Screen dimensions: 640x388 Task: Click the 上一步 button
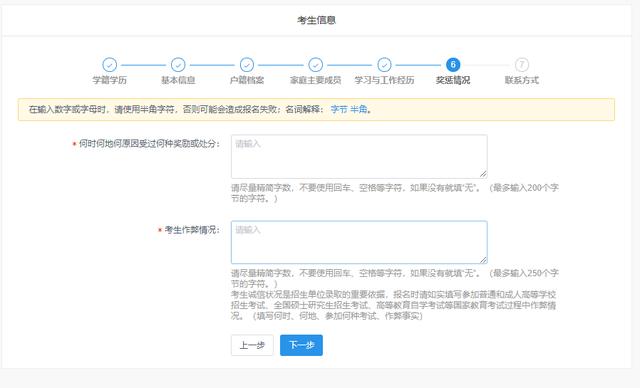[x=252, y=345]
